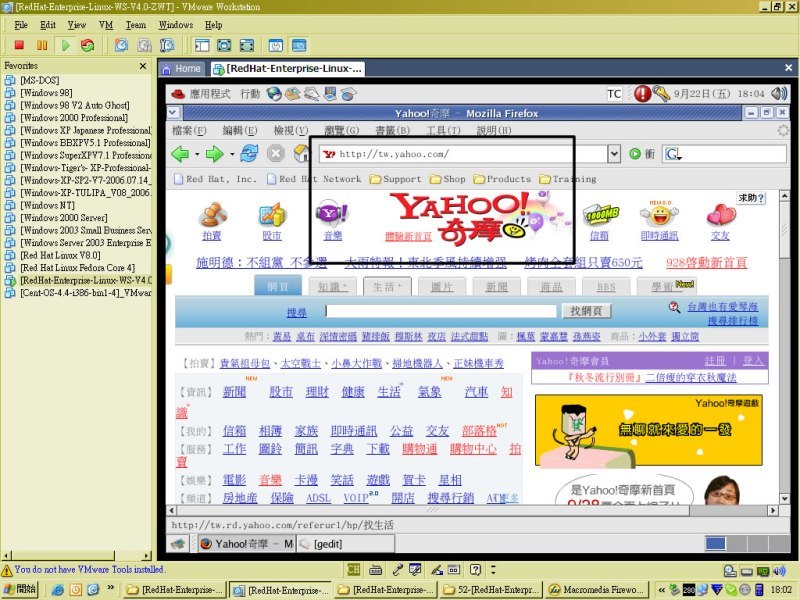Click the 求助 help link
Viewport: 800px width, 600px height.
[x=751, y=198]
